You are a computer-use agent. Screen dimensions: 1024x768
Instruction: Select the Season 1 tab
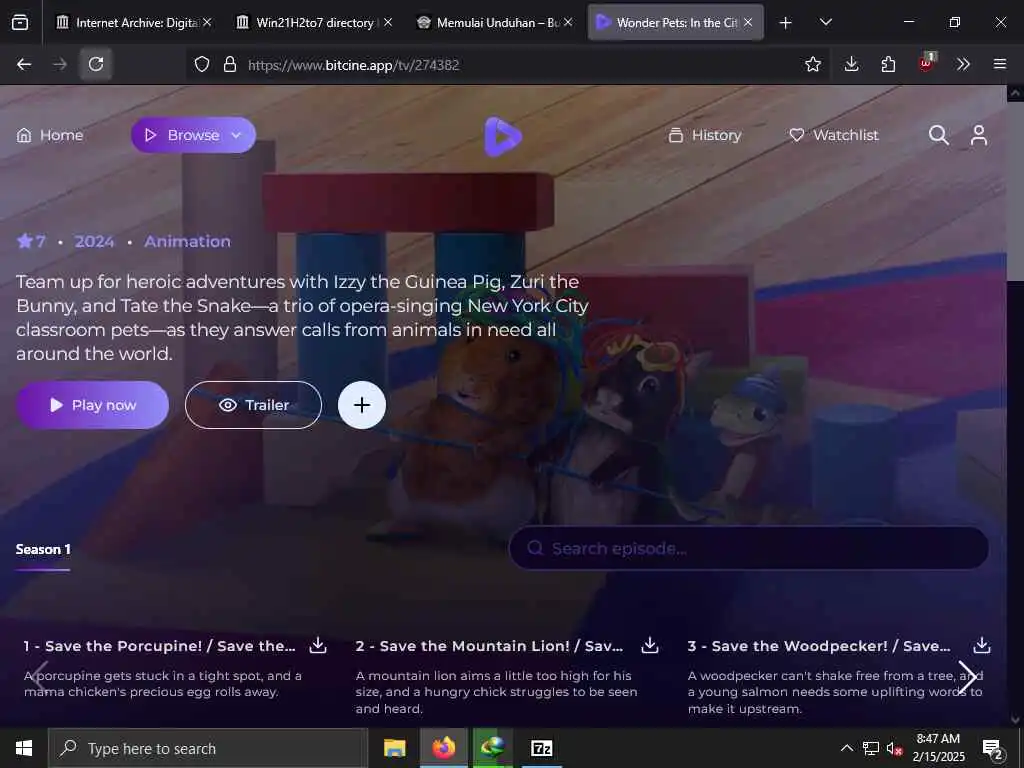[43, 550]
